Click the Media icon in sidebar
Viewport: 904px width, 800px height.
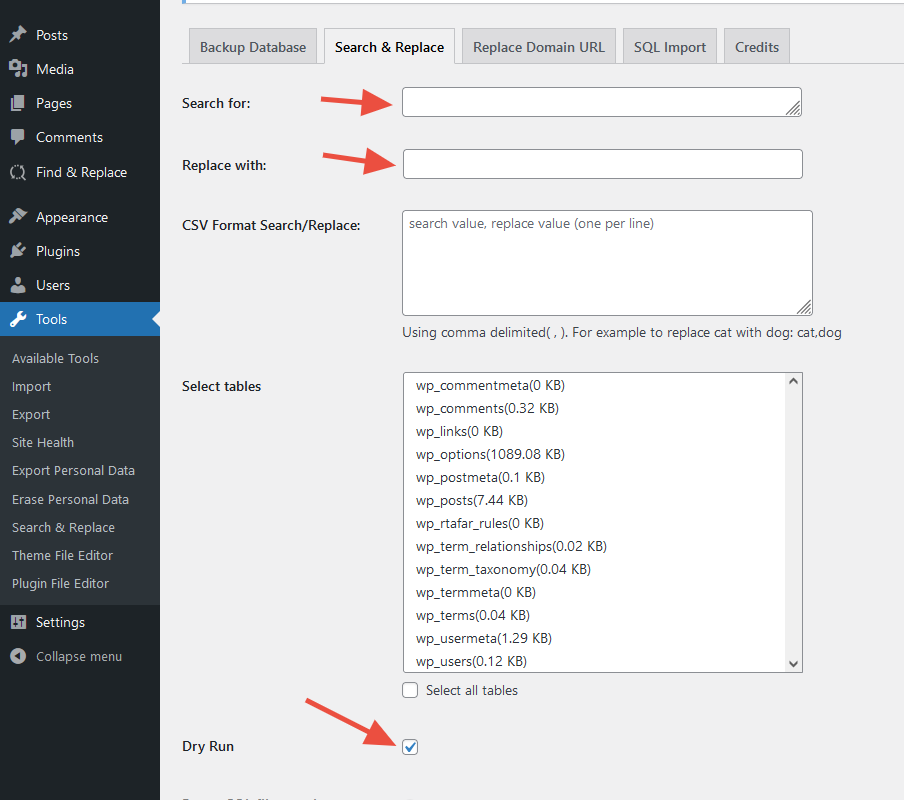(18, 69)
